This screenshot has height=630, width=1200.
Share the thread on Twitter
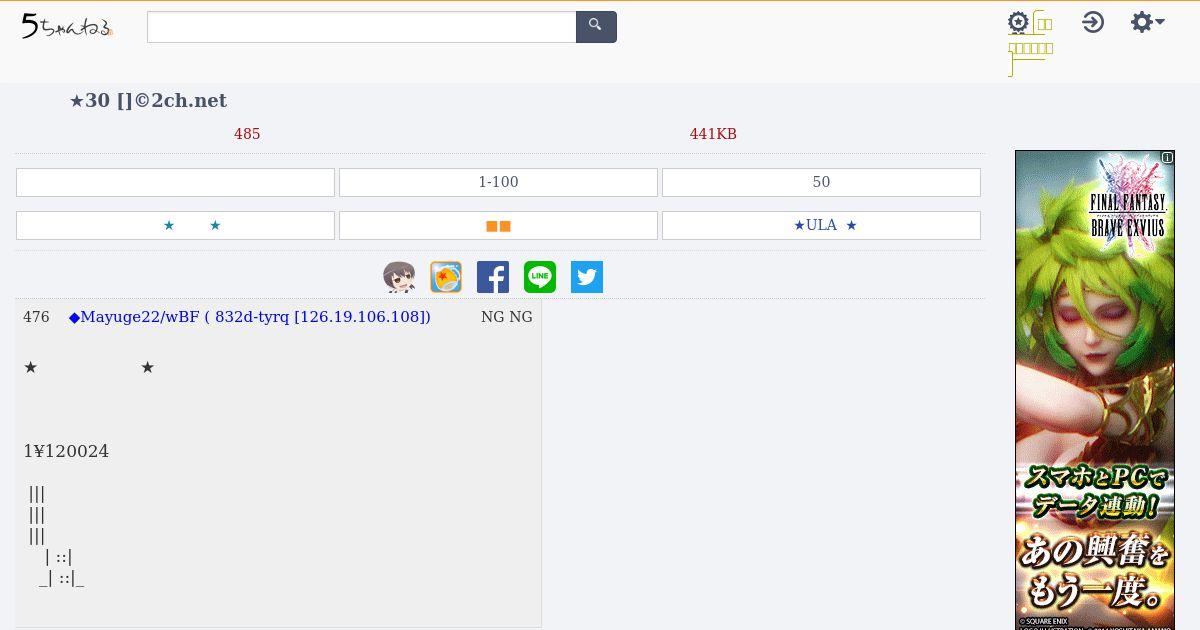pyautogui.click(x=587, y=277)
